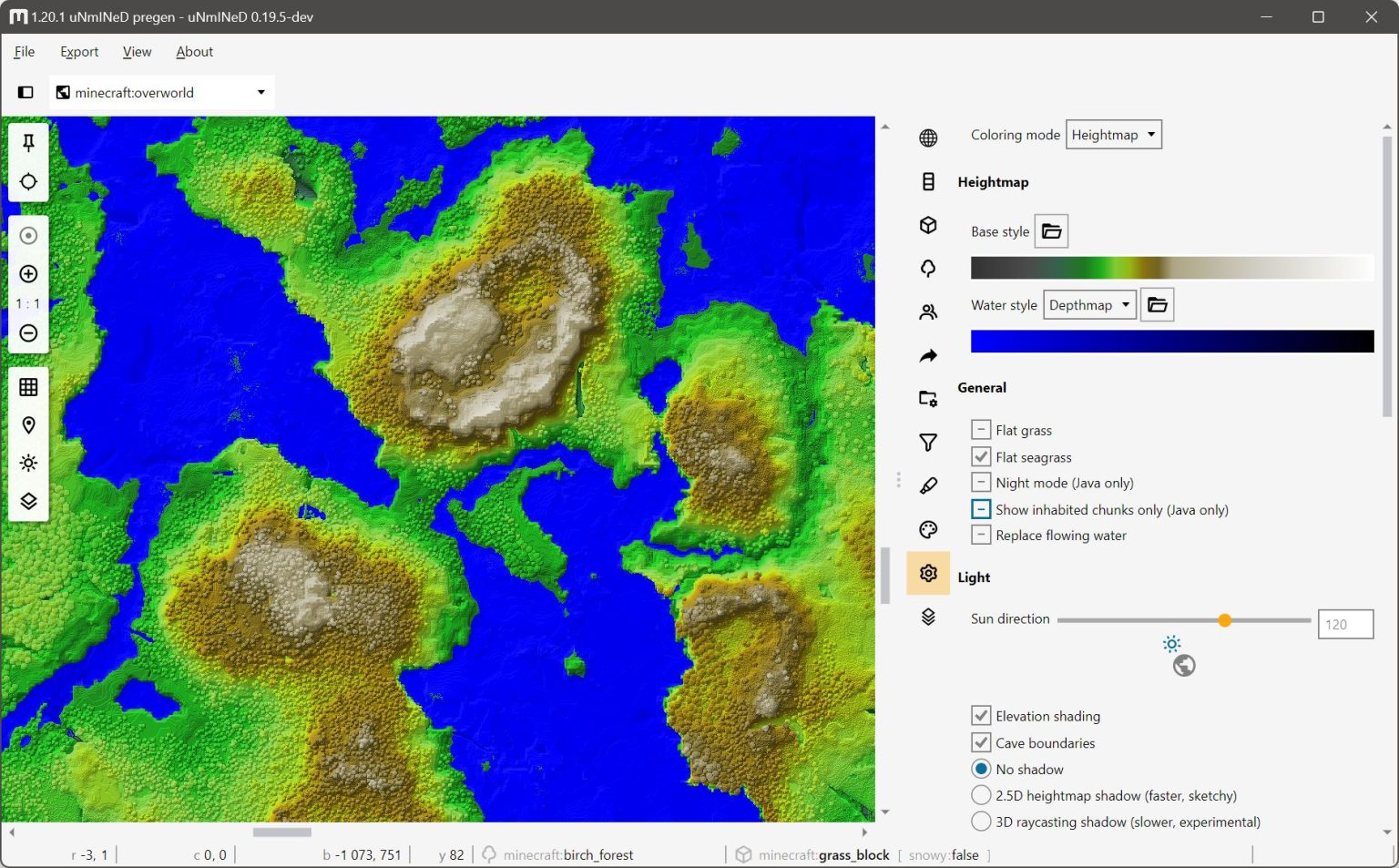This screenshot has width=1399, height=868.
Task: Open the grid overlay tool
Action: pyautogui.click(x=28, y=386)
